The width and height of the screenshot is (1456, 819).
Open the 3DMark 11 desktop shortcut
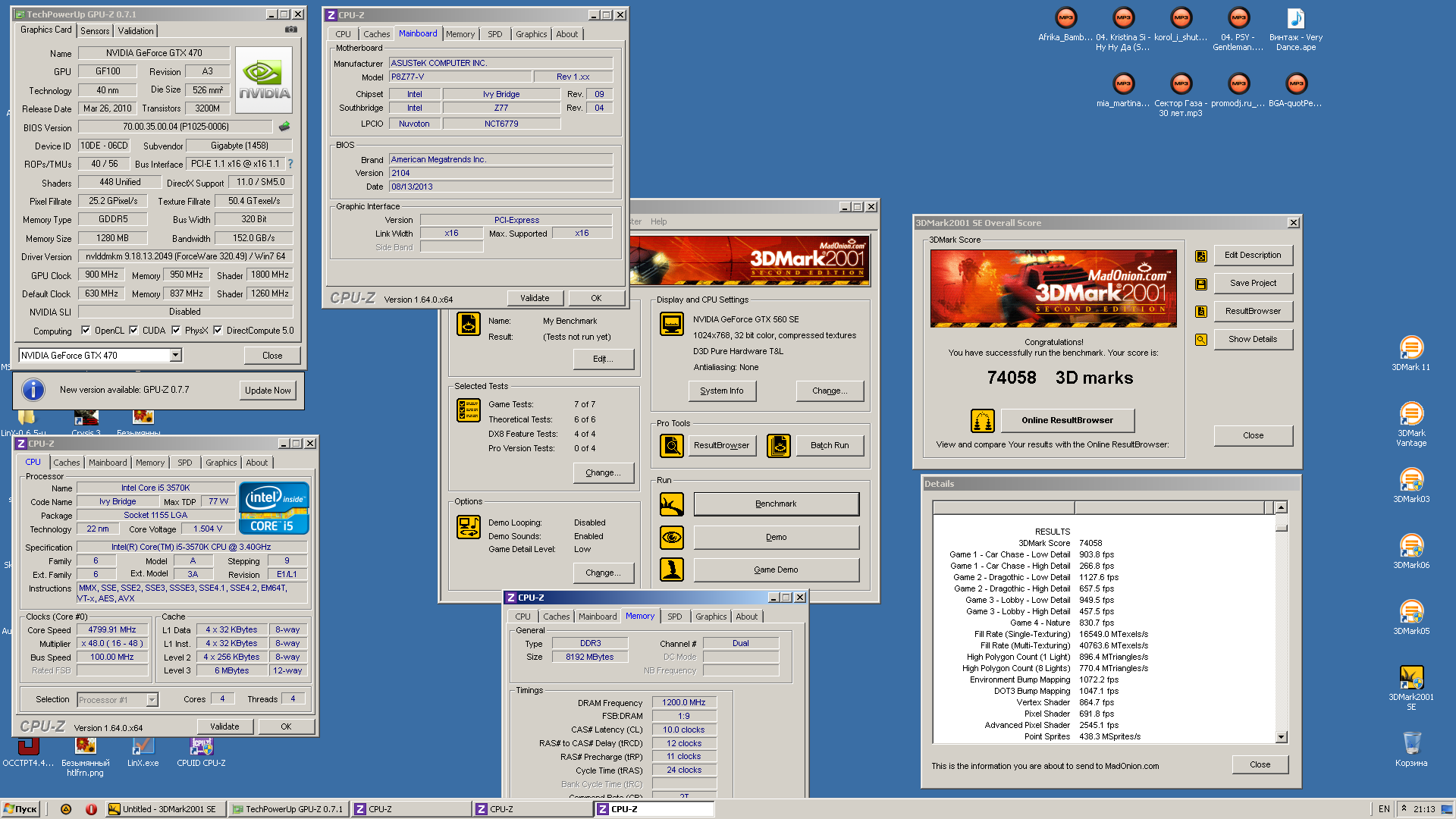[x=1410, y=353]
